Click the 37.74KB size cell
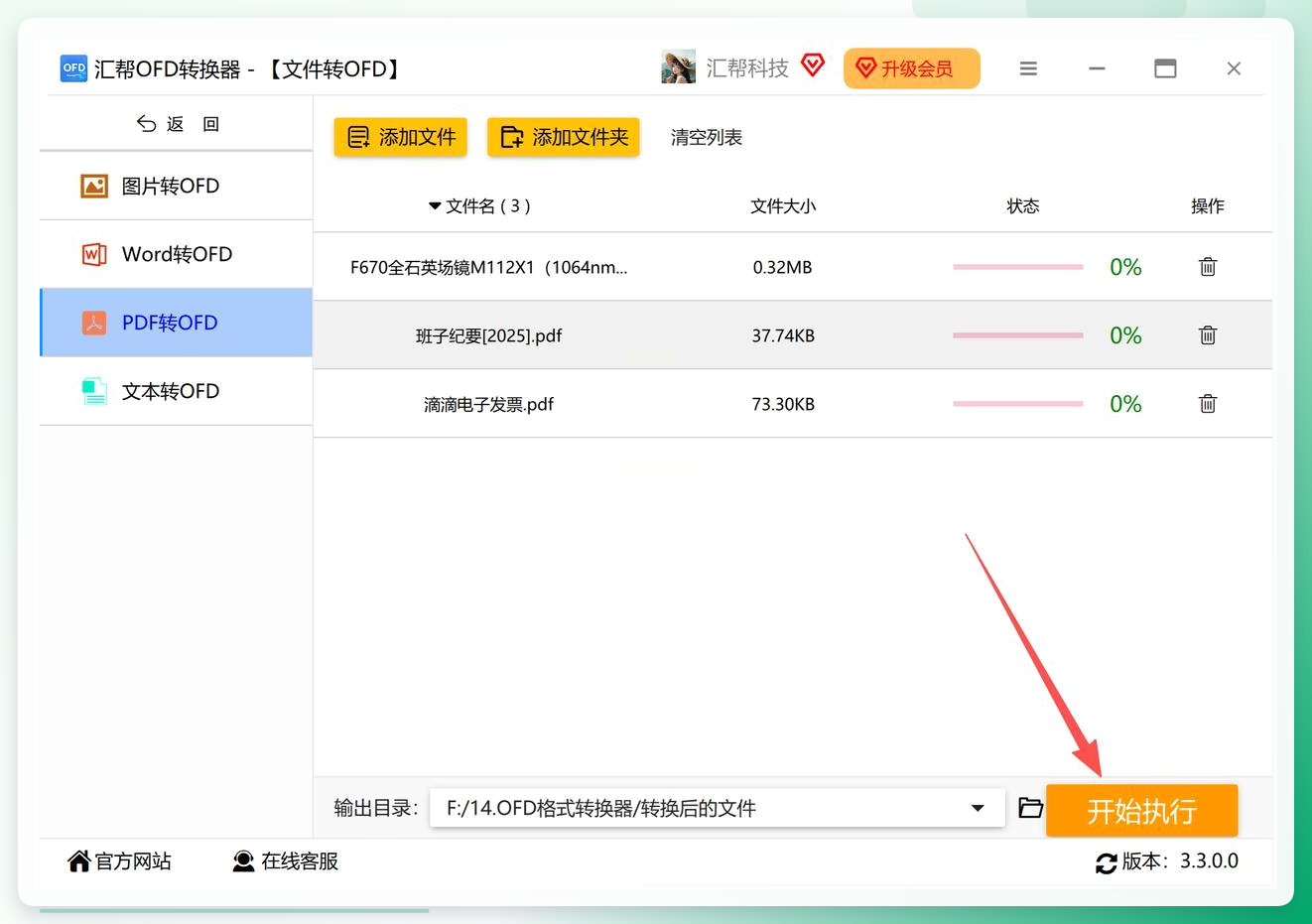The image size is (1312, 924). coord(783,335)
